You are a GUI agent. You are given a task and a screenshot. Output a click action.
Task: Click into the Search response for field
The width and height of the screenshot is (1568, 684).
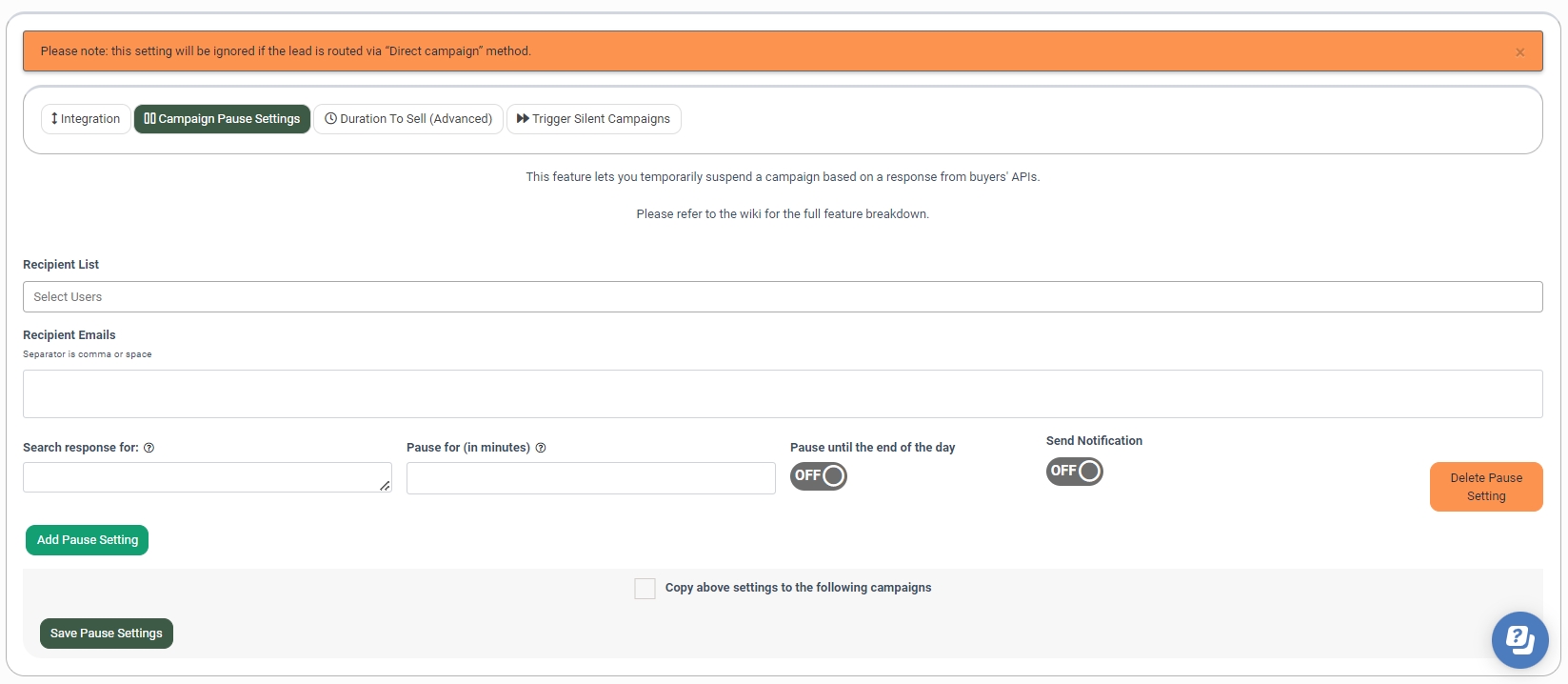point(200,477)
